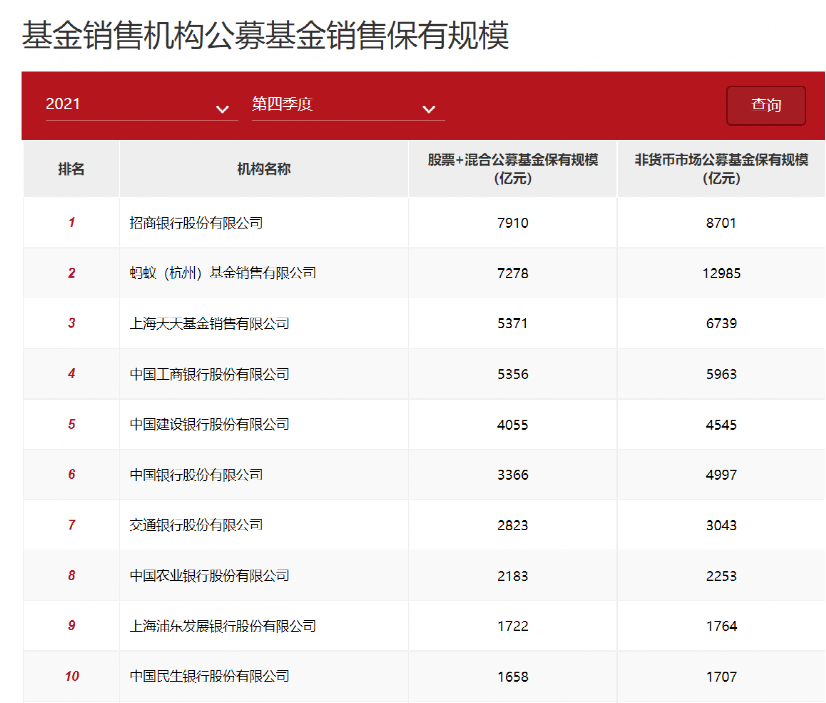This screenshot has width=826, height=703.
Task: Select the 机构名称 column header
Action: coord(263,169)
